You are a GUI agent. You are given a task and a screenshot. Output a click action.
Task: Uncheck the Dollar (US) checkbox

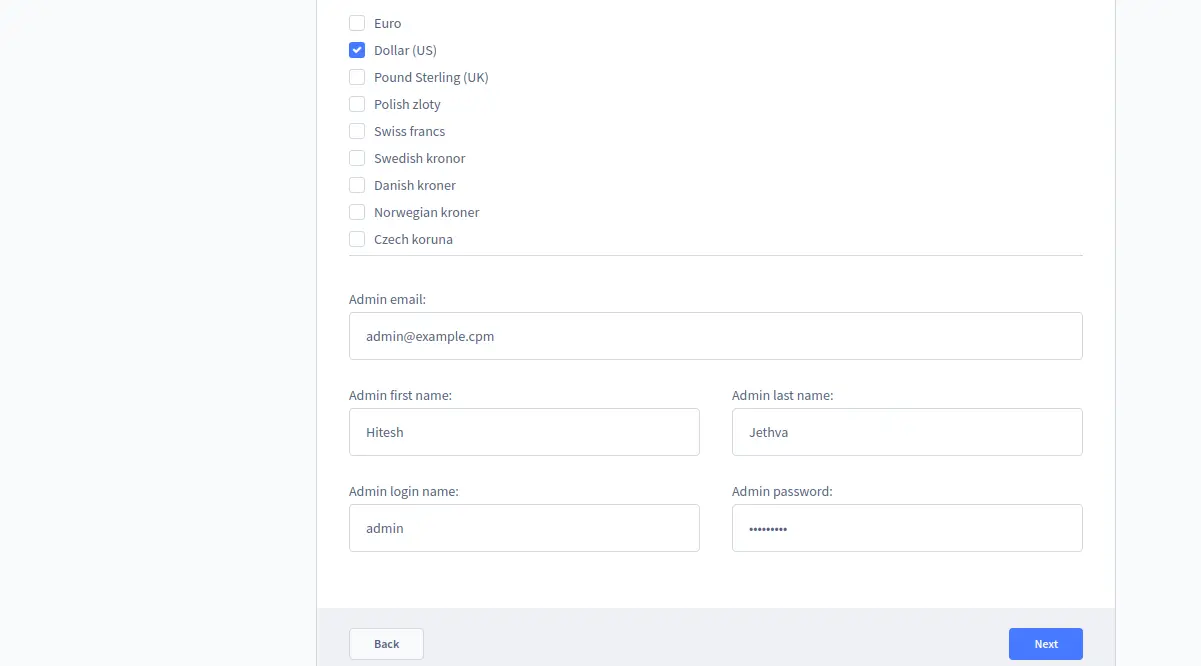click(357, 50)
